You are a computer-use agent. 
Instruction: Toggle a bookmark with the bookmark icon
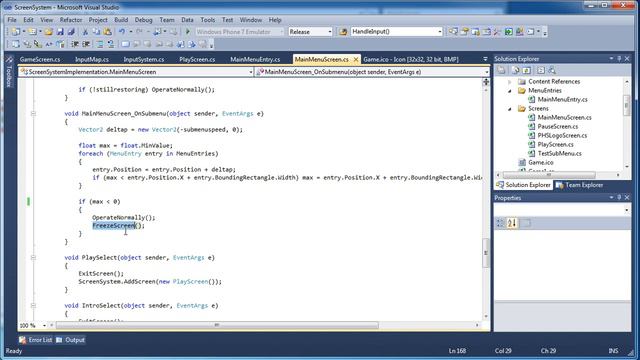125,44
